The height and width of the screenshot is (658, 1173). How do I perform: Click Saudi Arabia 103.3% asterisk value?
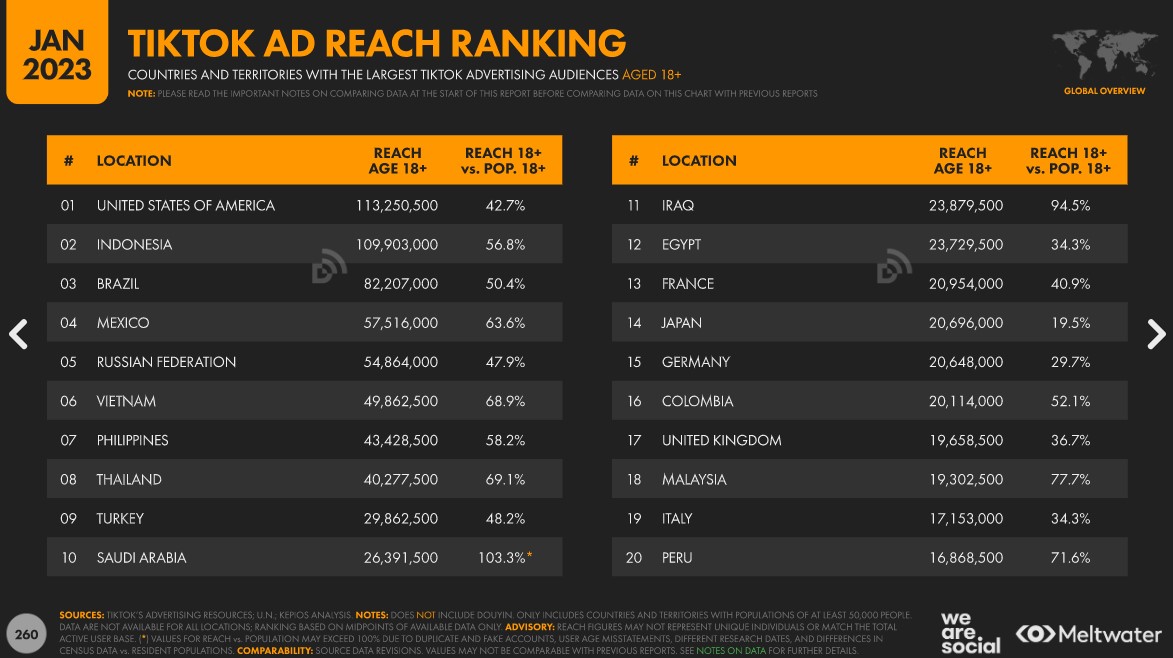click(505, 557)
